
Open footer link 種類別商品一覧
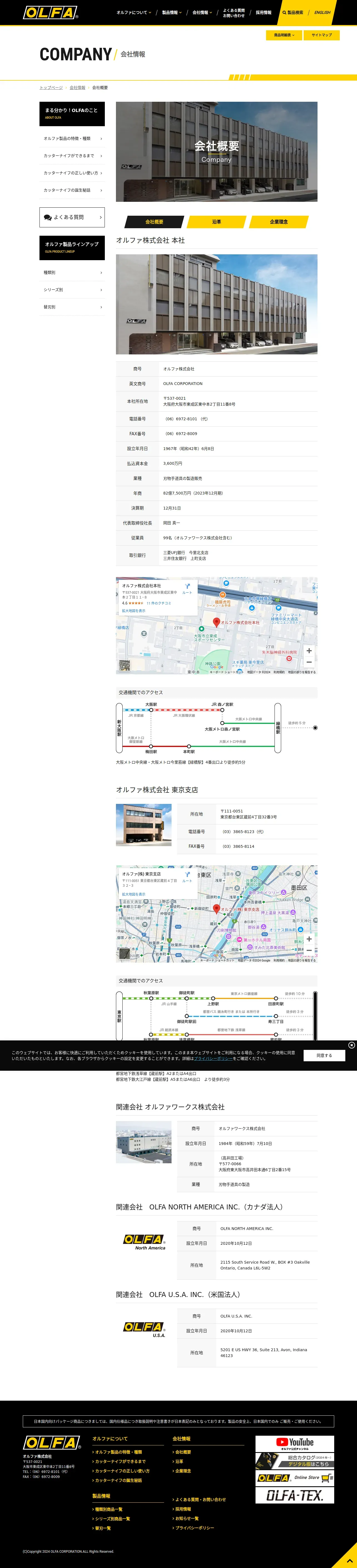[108, 1509]
